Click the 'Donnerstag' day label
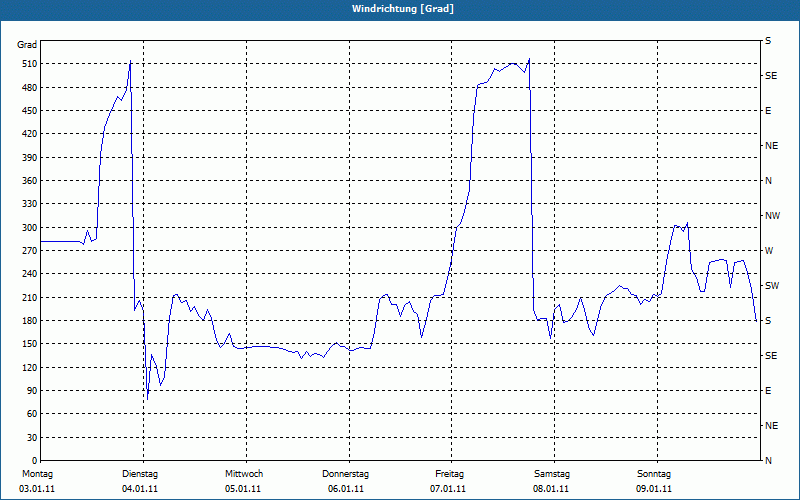This screenshot has width=800, height=500. click(x=345, y=474)
